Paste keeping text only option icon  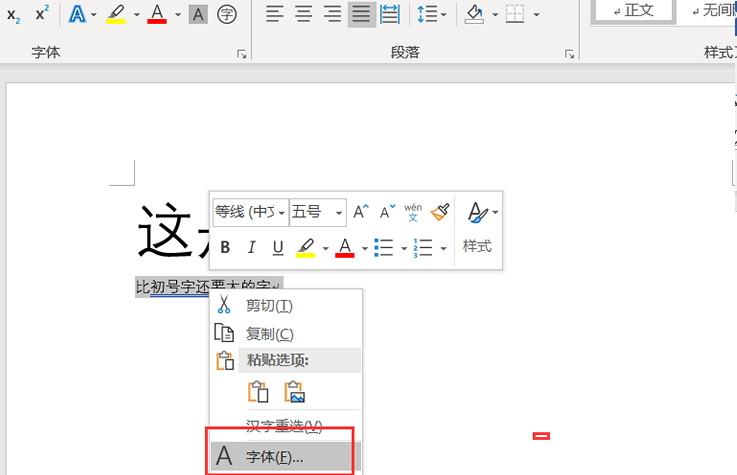(x=258, y=391)
